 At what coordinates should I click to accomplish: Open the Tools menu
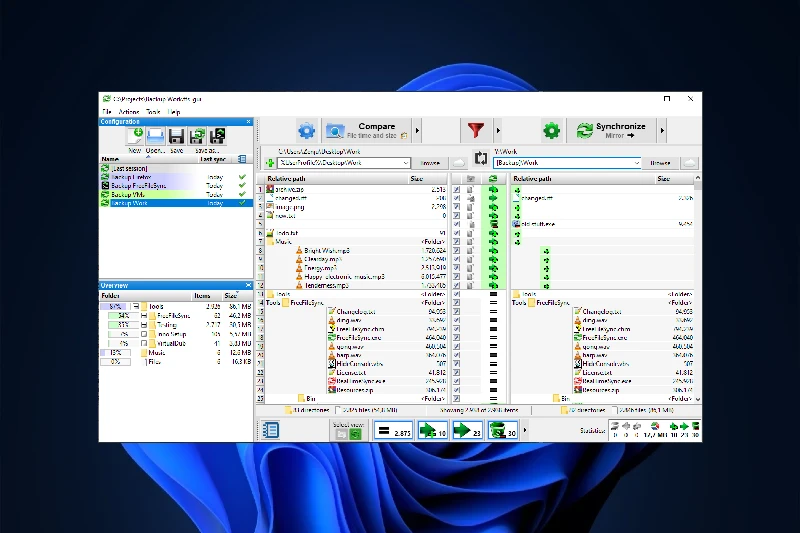click(153, 111)
